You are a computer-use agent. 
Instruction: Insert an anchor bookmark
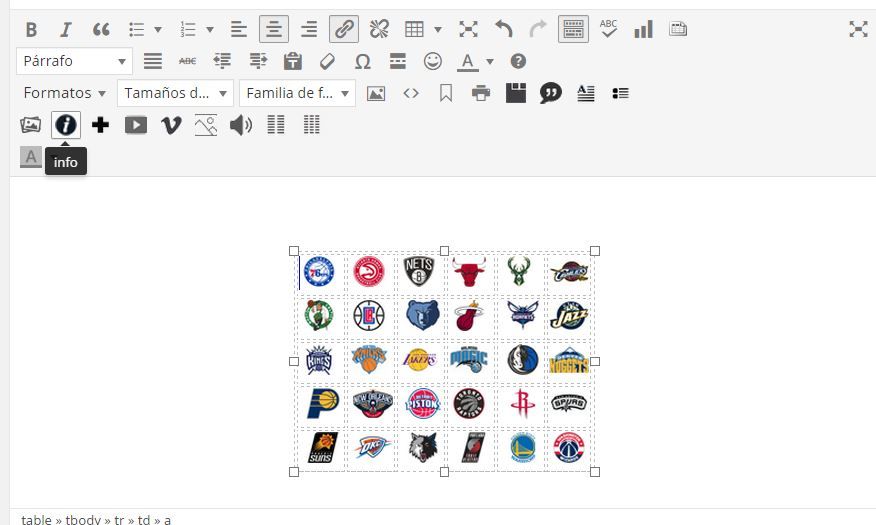[x=446, y=93]
